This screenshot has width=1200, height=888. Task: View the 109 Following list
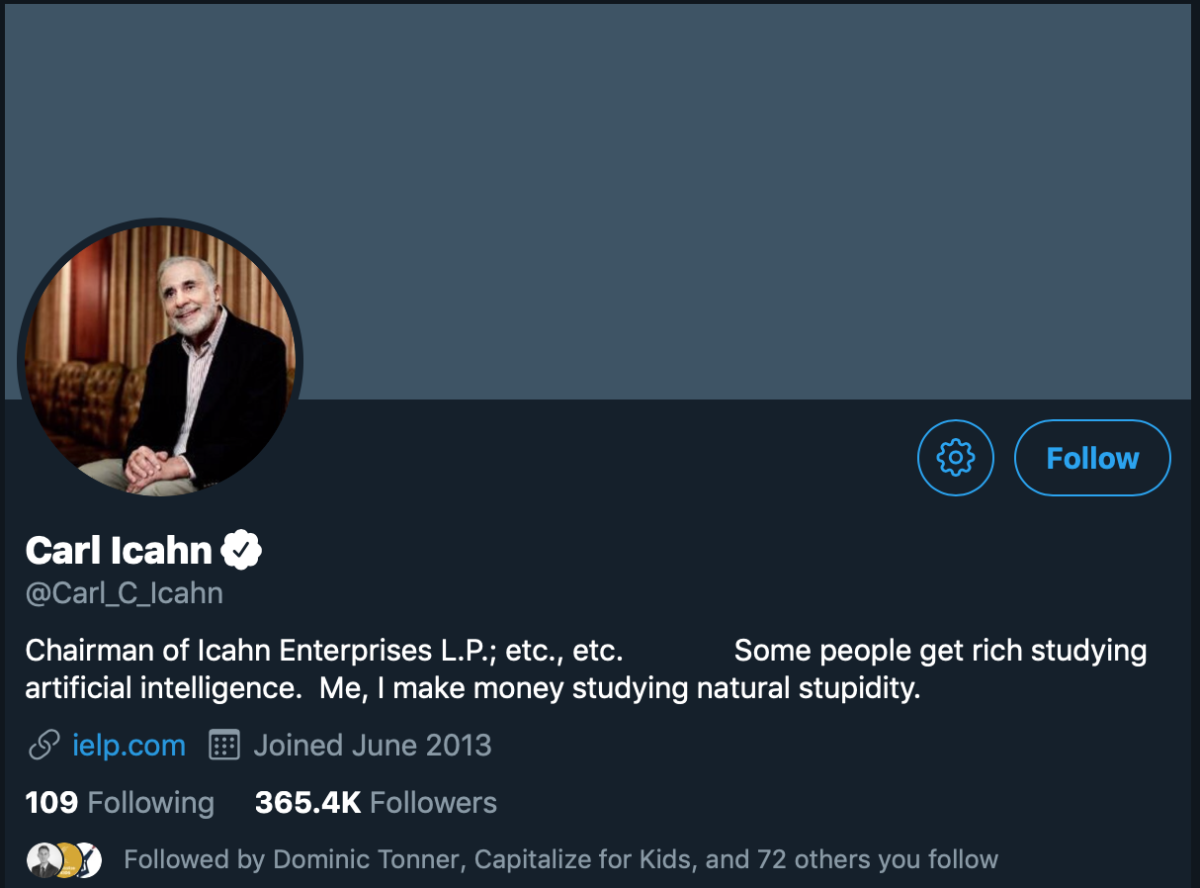pyautogui.click(x=120, y=802)
